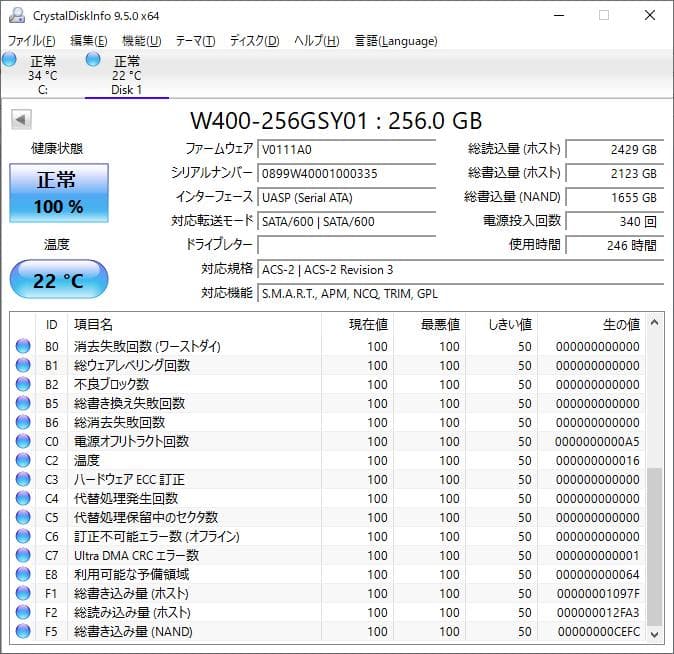The width and height of the screenshot is (674, 654).
Task: Select the Ultra DMA CRC エラー数 row name
Action: tap(137, 555)
